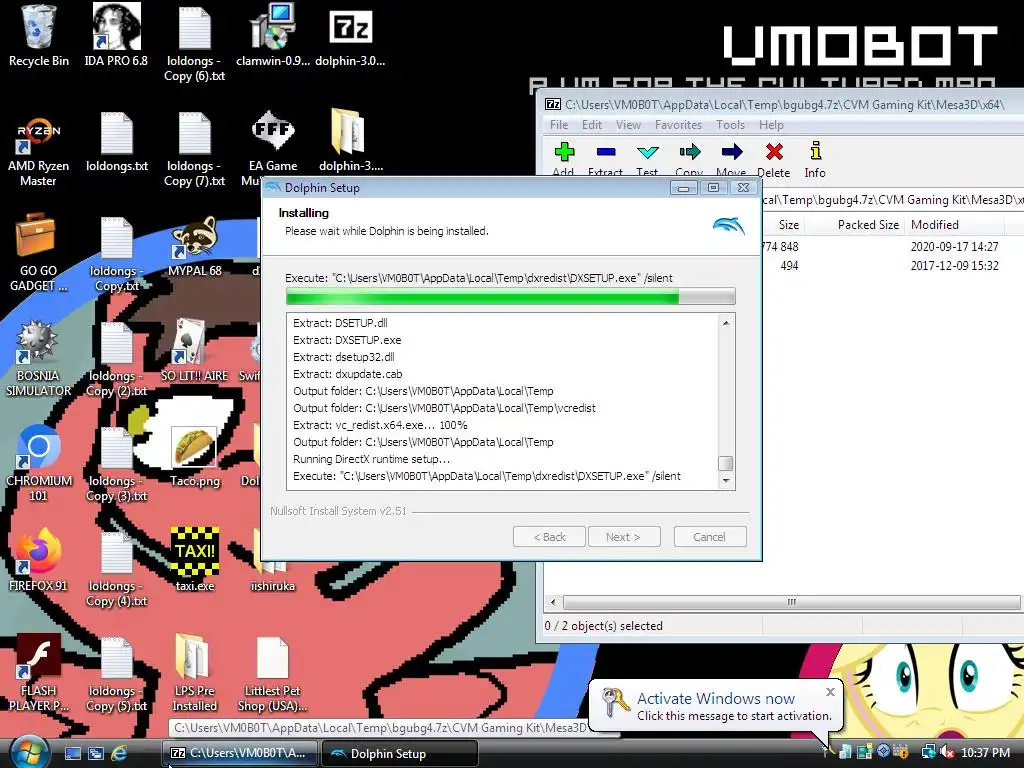
Task: Select the FIREFOX 91 shortcut
Action: point(39,560)
